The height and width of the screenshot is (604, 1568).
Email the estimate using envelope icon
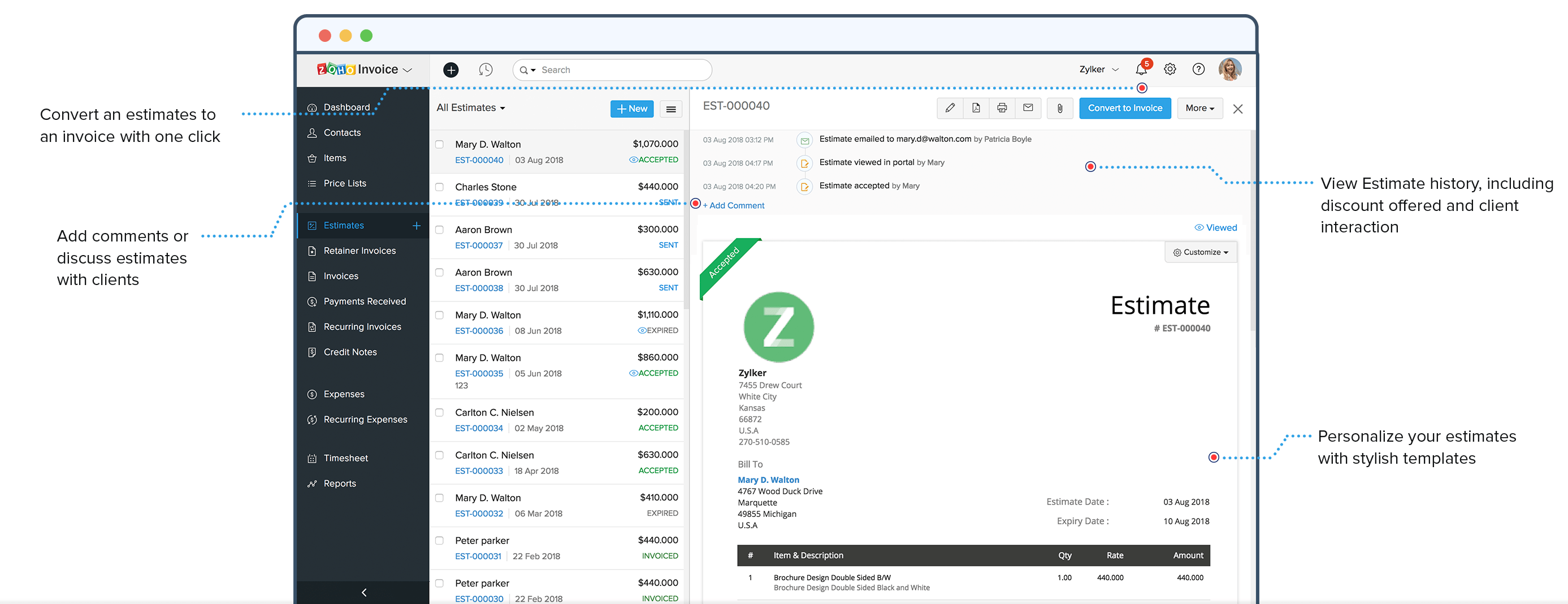coord(1028,109)
